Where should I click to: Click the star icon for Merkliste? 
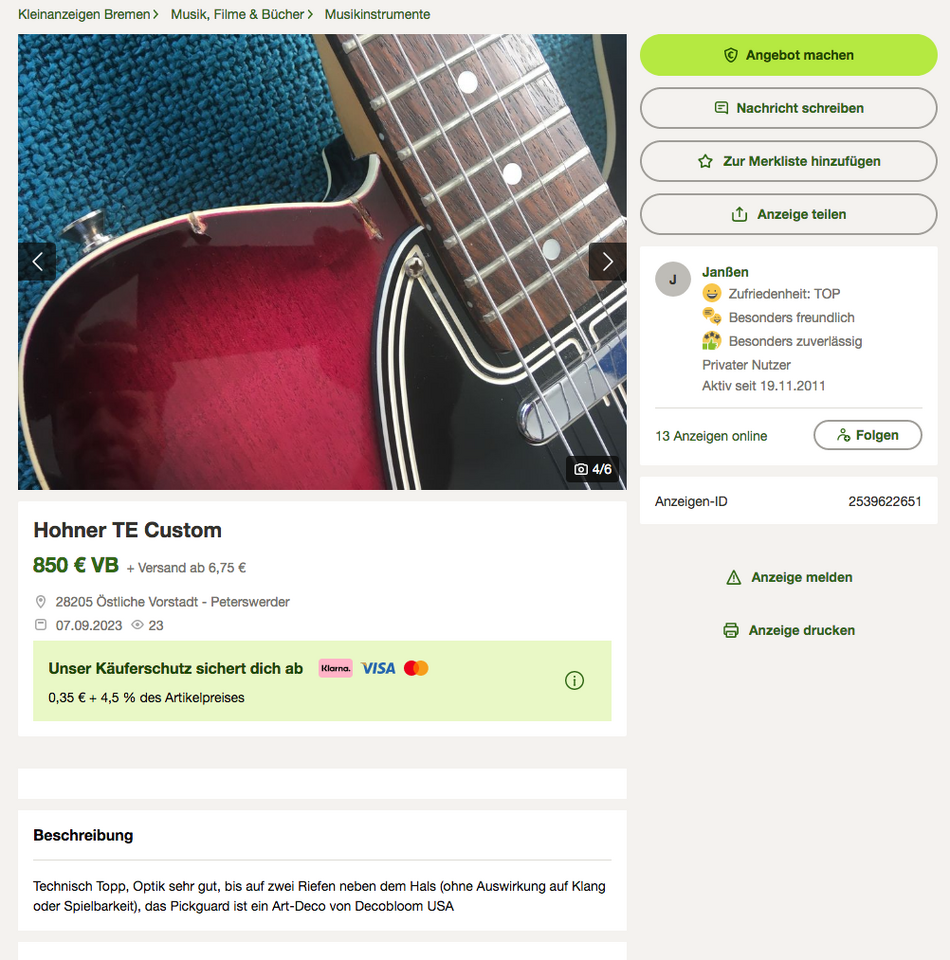coord(705,161)
